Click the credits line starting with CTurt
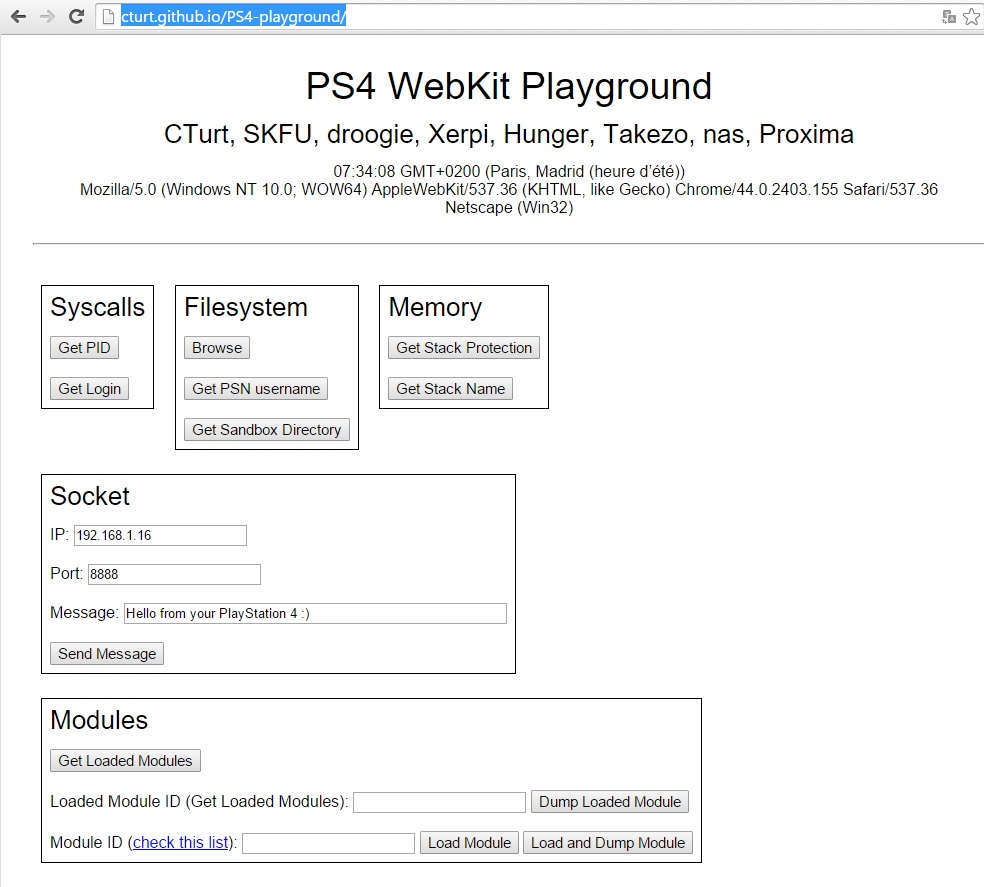 click(508, 134)
